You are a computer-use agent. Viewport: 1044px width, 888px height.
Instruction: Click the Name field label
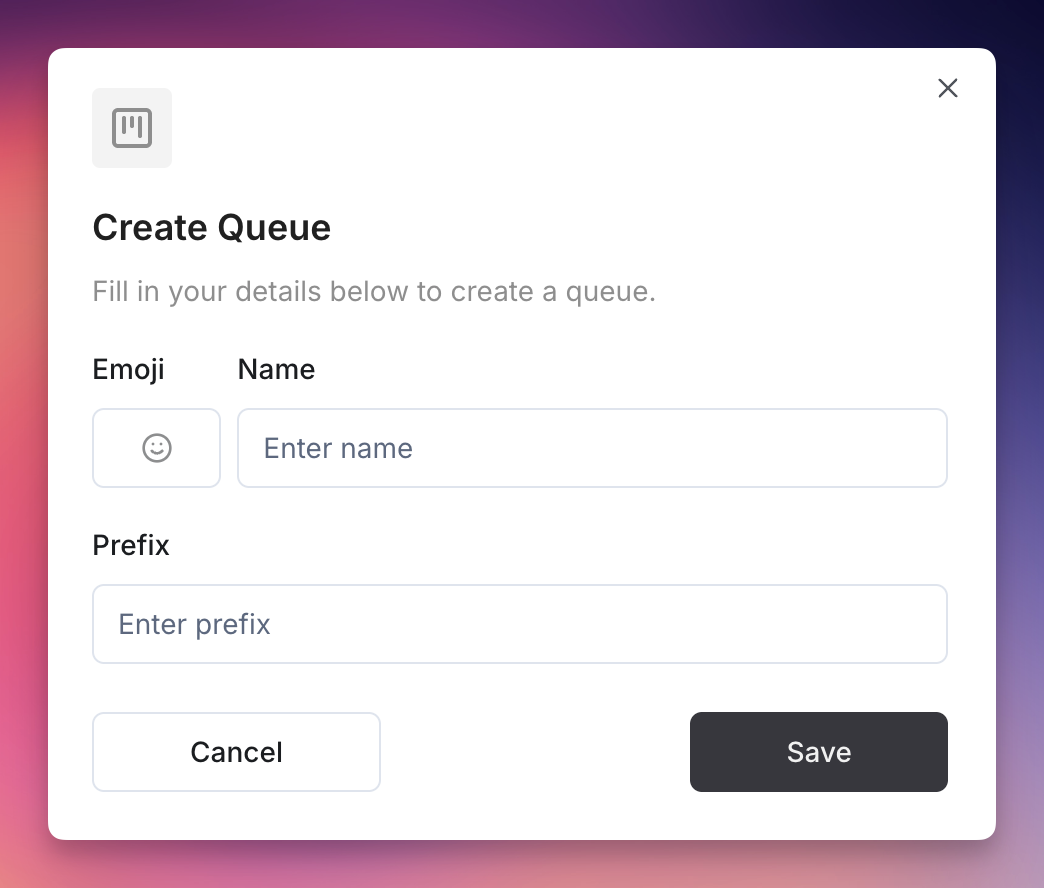(x=276, y=369)
